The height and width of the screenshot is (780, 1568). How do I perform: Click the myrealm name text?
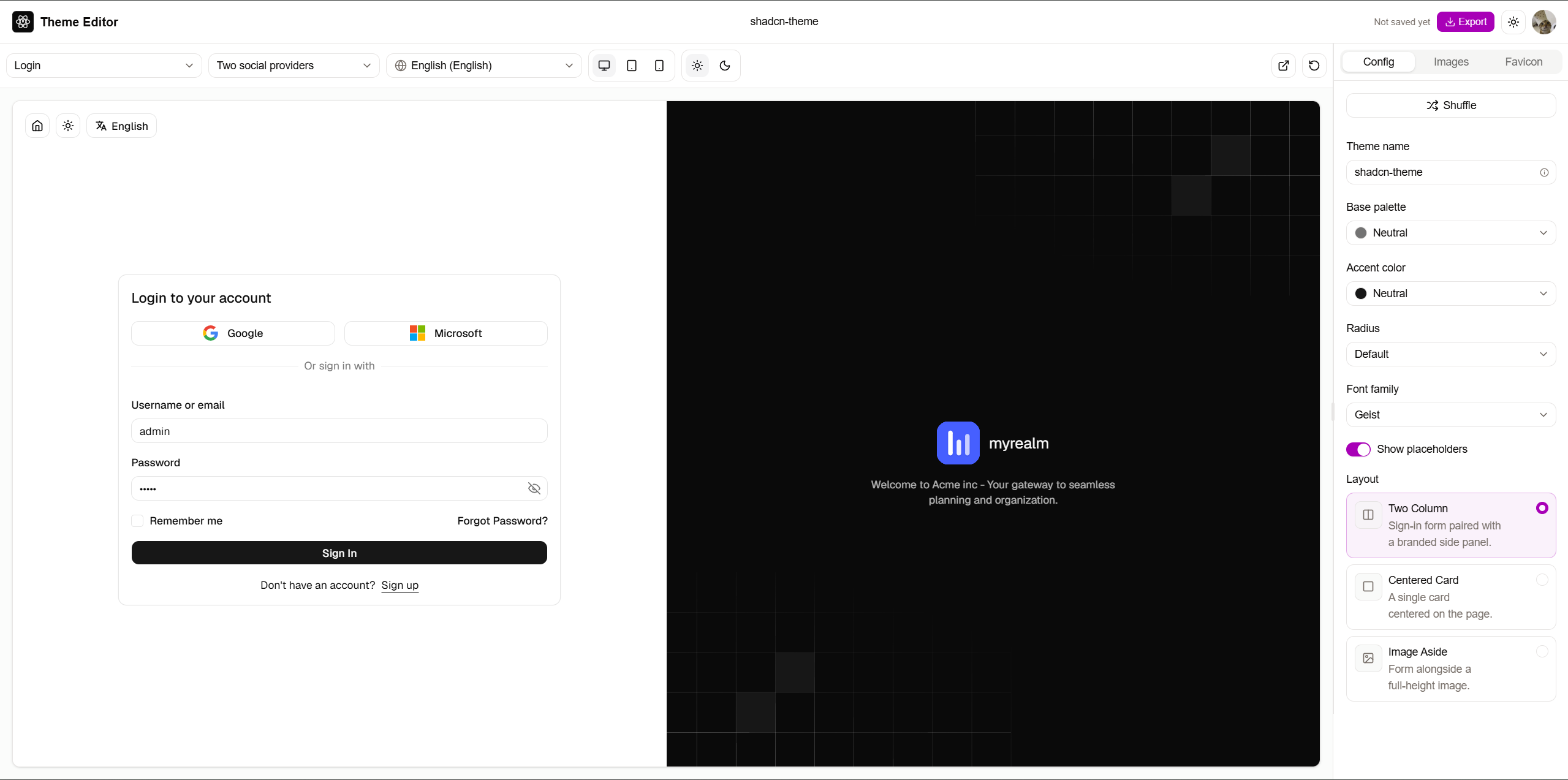coord(1019,443)
